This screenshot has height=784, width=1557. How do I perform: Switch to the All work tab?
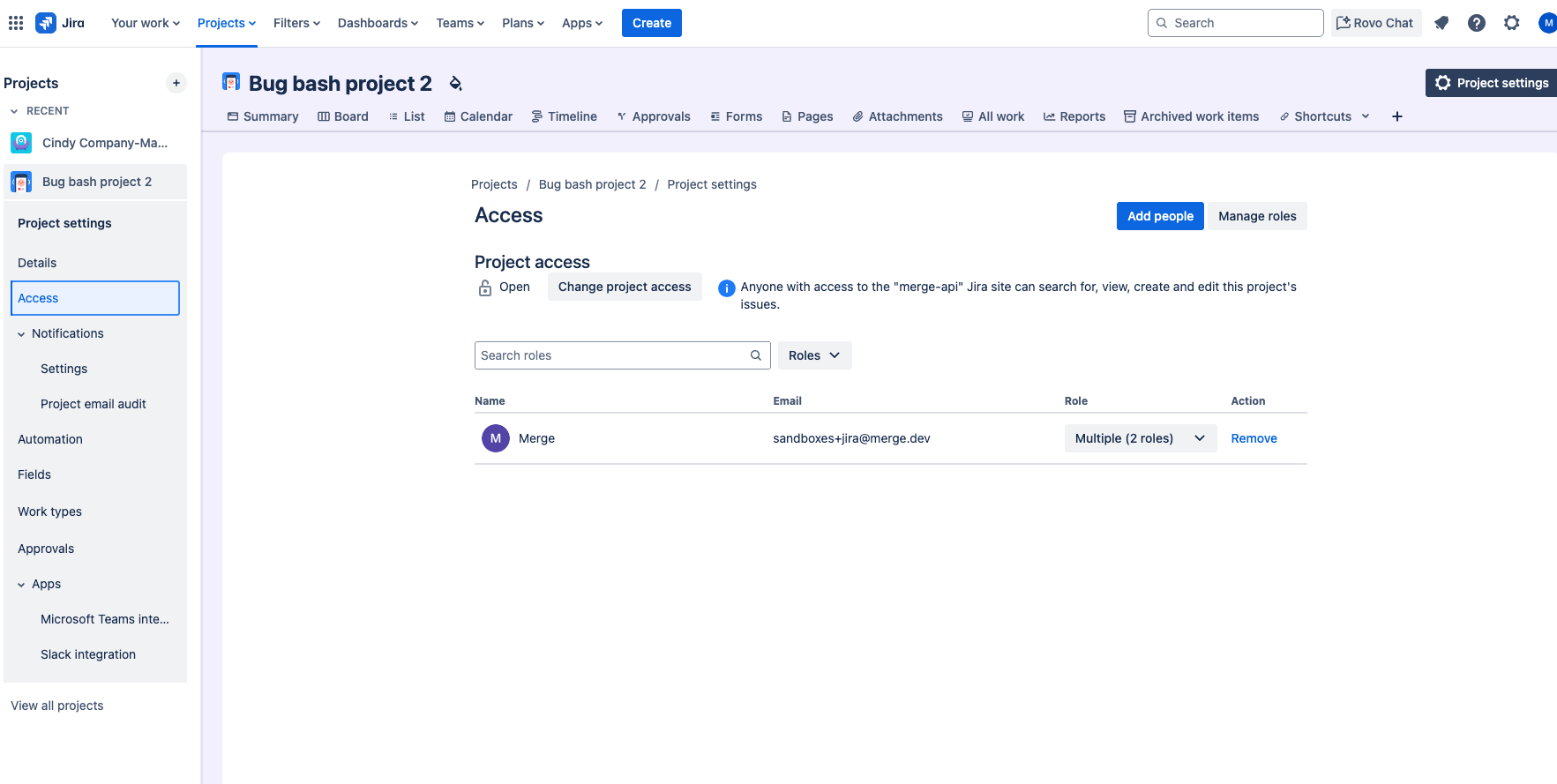[x=993, y=116]
